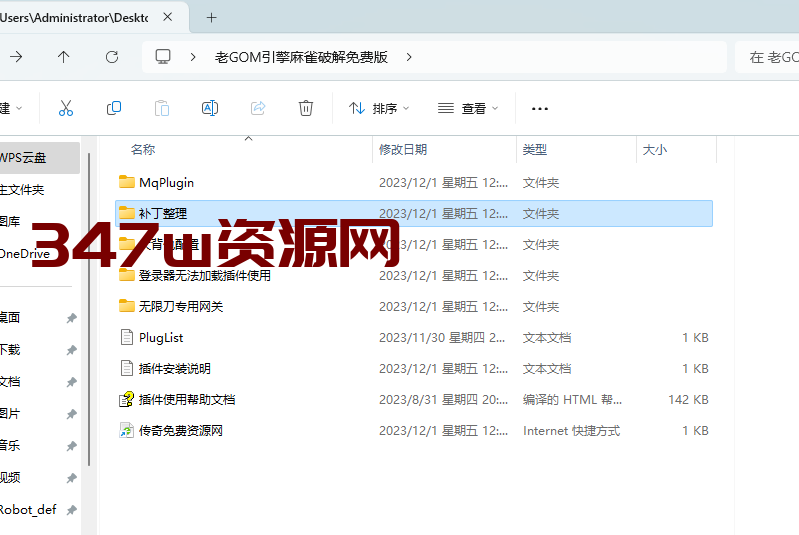Open the more options ellipsis menu
The height and width of the screenshot is (535, 799).
(540, 109)
